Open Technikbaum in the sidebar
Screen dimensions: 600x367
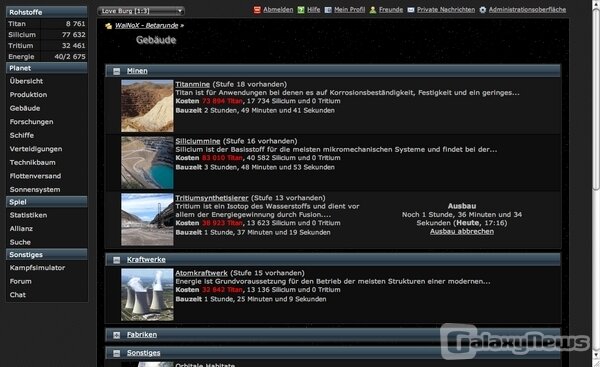coord(33,163)
